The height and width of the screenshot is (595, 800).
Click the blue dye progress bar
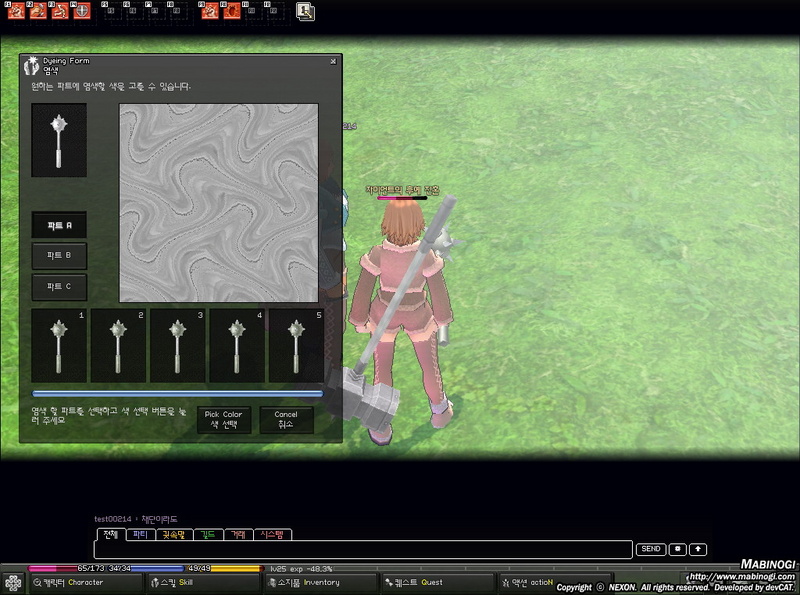click(x=178, y=394)
